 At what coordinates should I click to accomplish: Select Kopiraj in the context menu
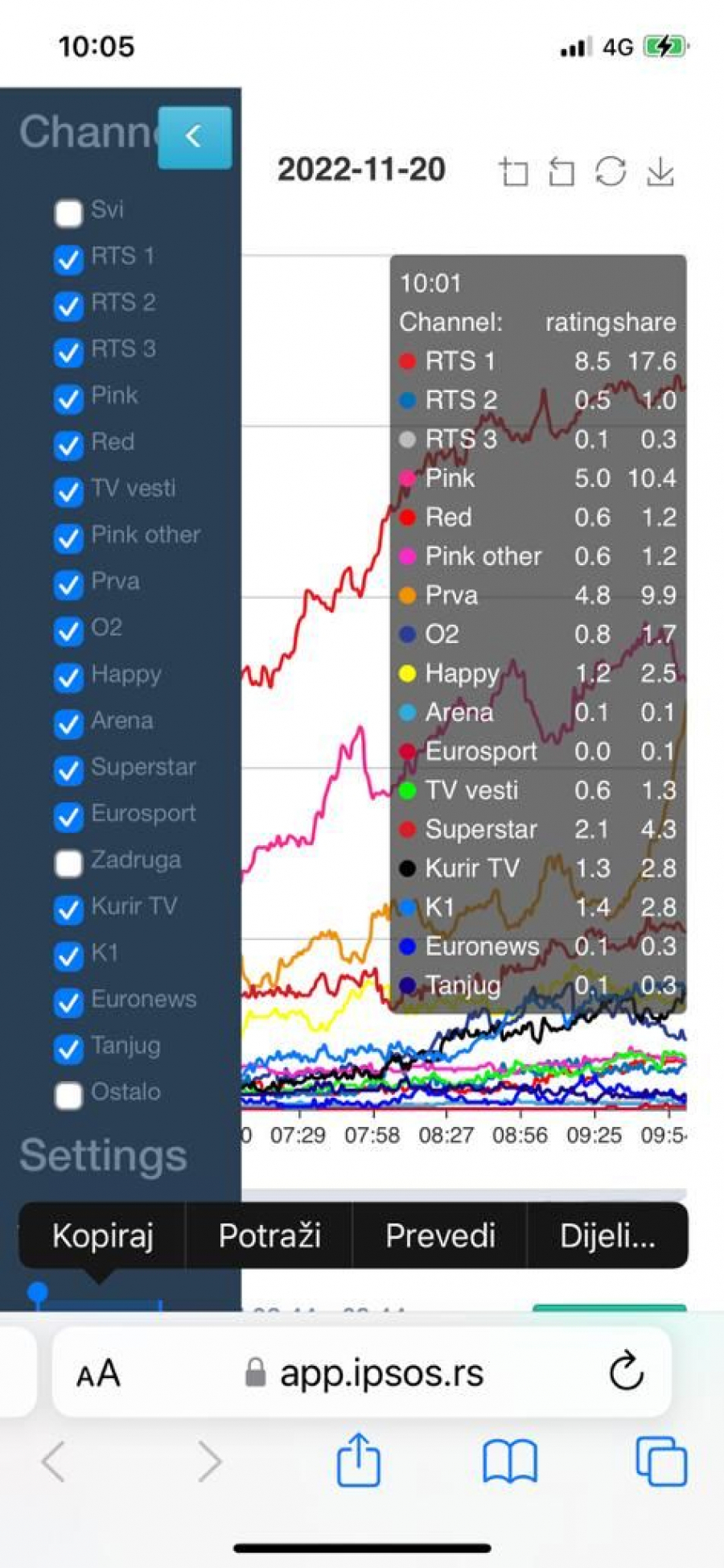(103, 1236)
